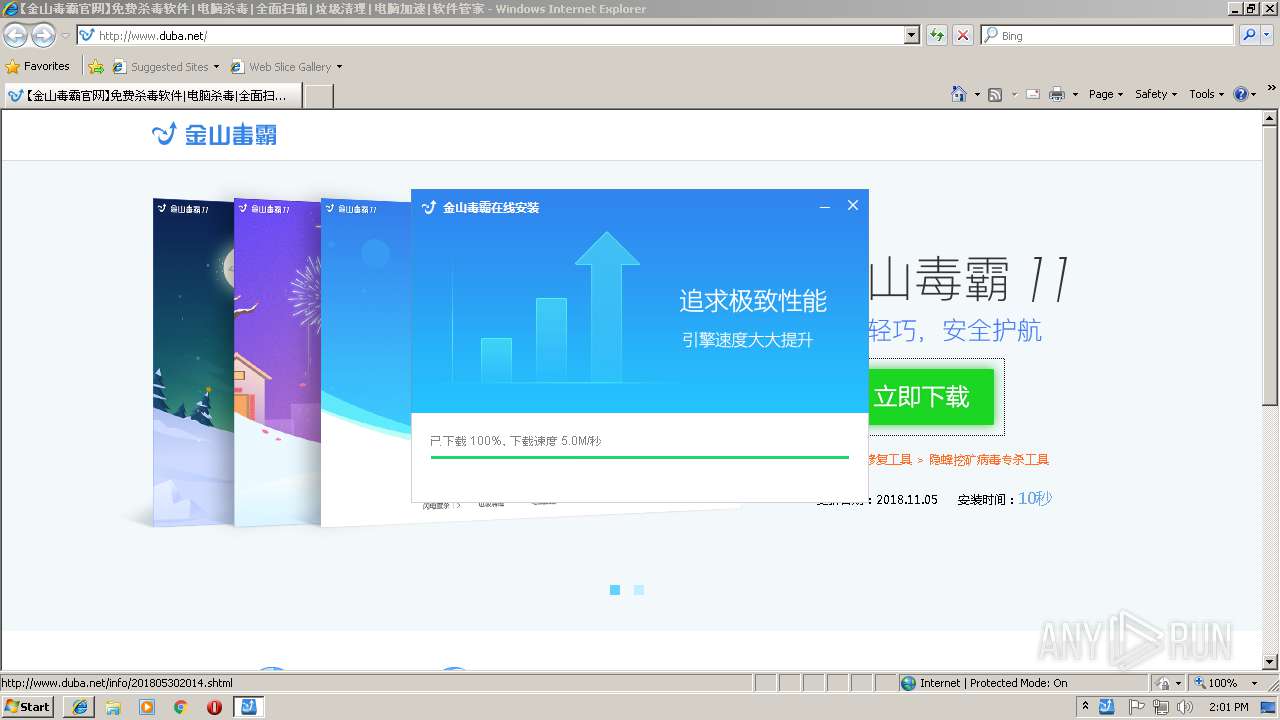This screenshot has width=1280, height=720.
Task: Click the RSS feeds icon
Action: pos(995,94)
